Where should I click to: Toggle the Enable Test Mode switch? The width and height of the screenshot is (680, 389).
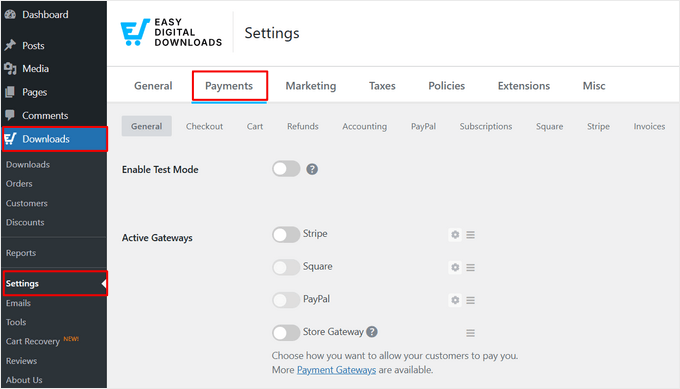pos(286,169)
